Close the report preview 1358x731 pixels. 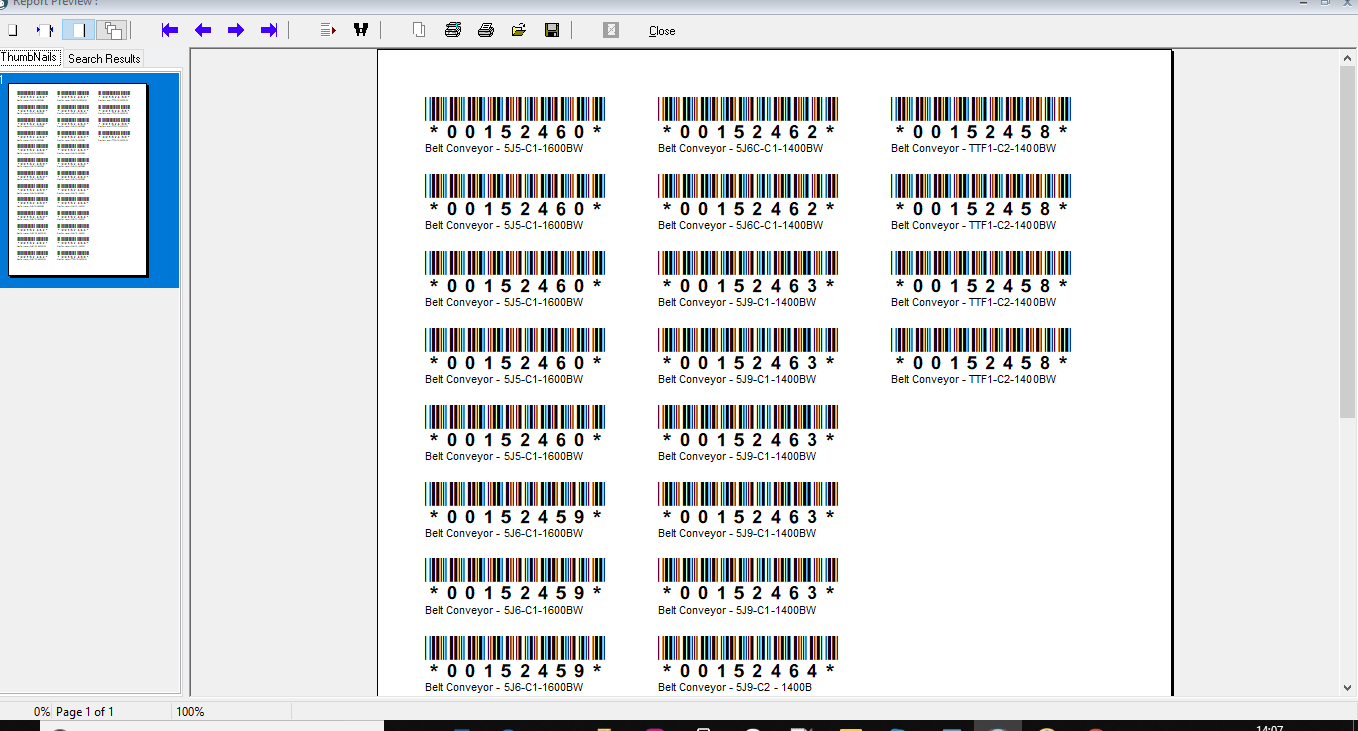[662, 31]
